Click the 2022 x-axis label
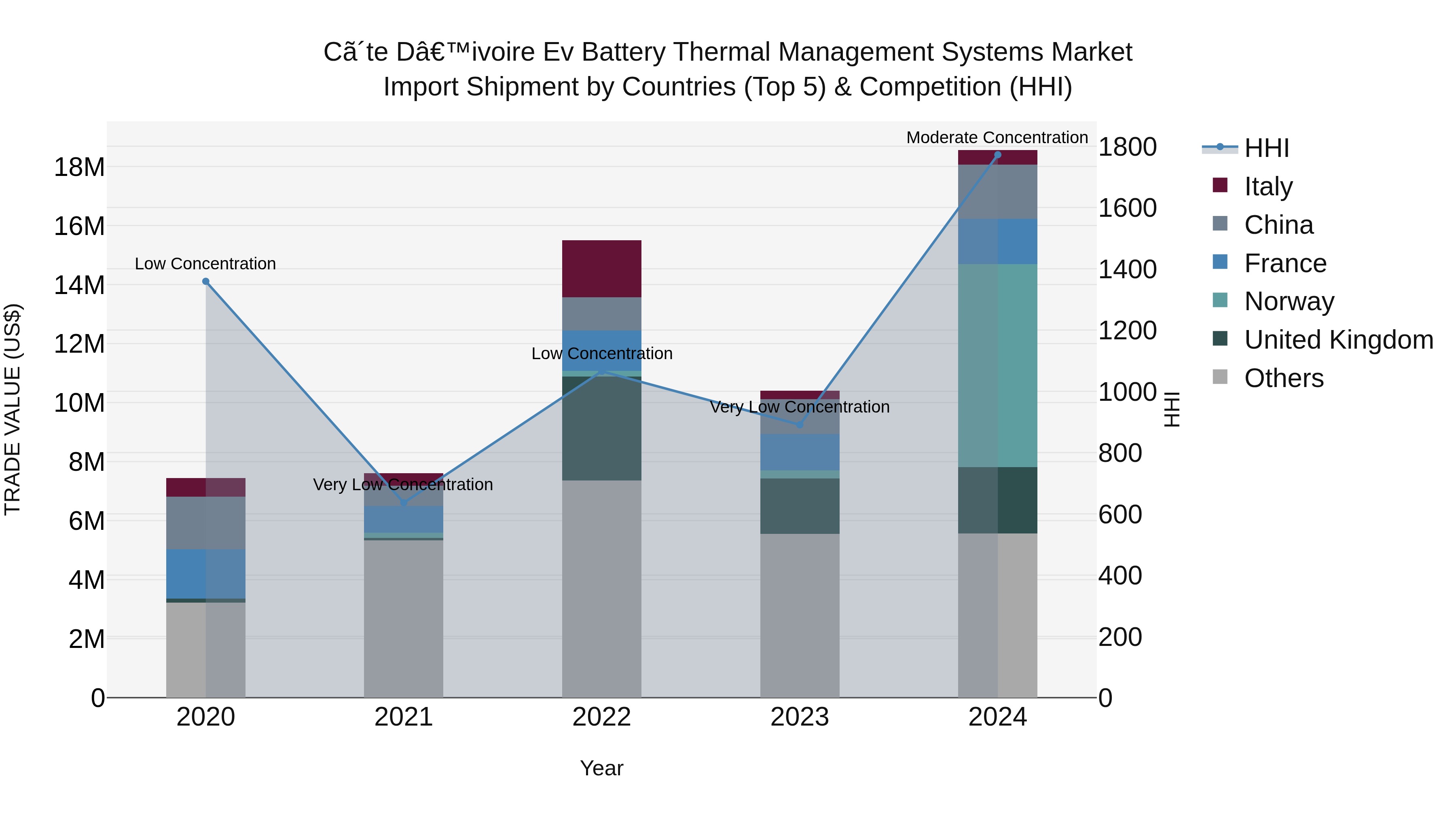 602,717
